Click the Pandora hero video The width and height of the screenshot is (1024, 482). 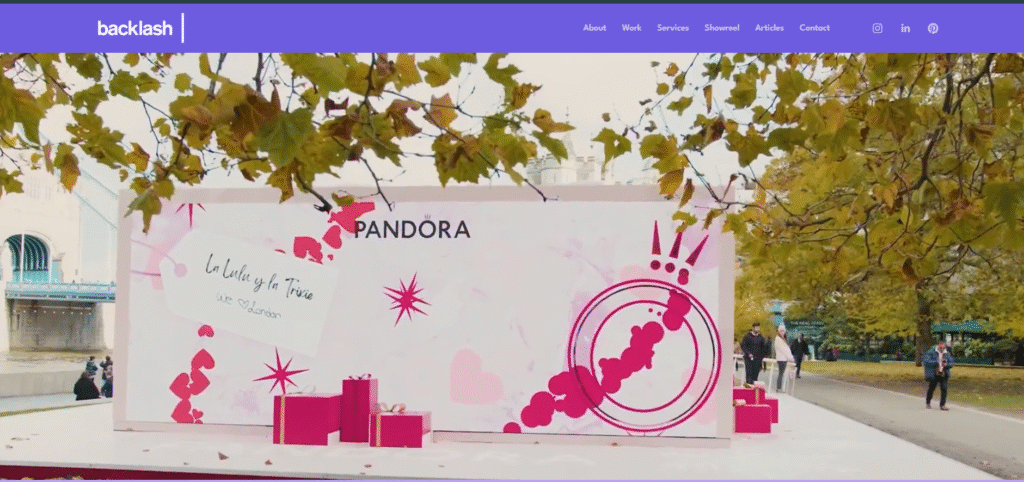512,266
